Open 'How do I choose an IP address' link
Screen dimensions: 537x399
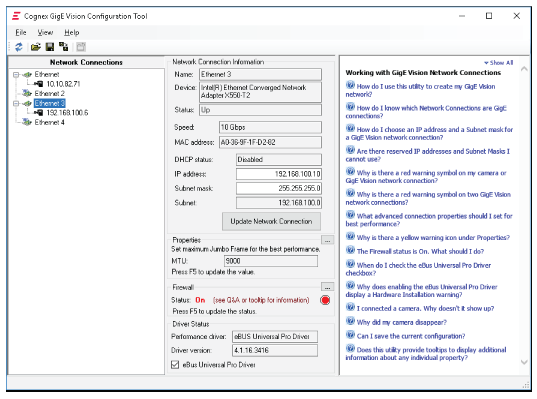(429, 133)
